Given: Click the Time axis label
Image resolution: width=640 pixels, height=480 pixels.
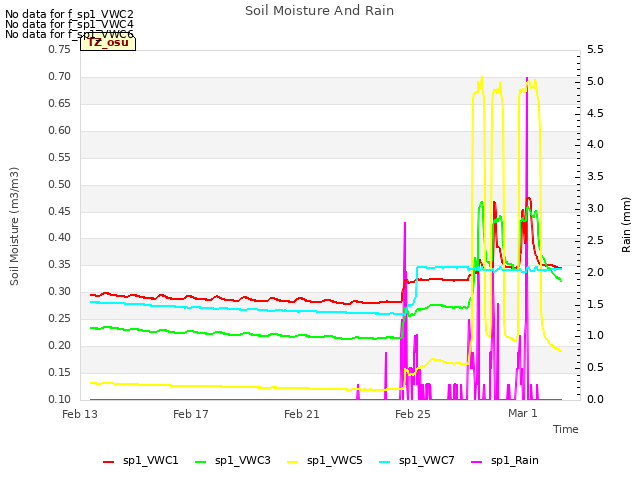Looking at the screenshot, I should point(566,429).
